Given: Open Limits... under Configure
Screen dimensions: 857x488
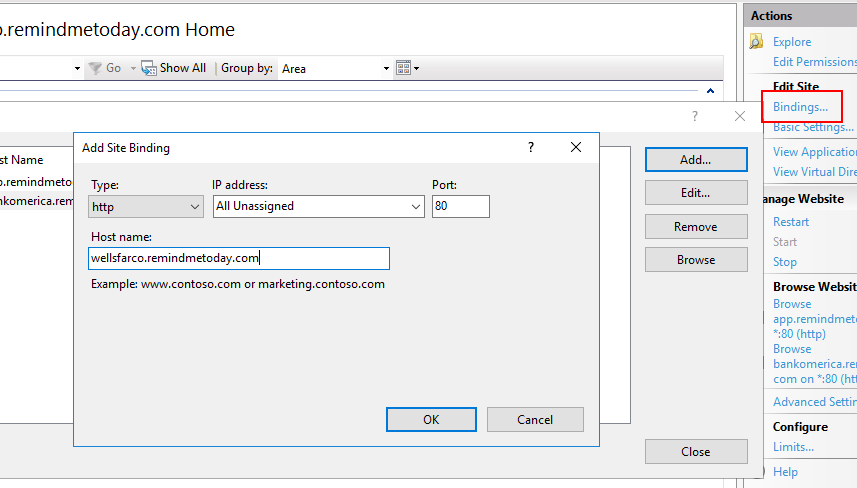Looking at the screenshot, I should [793, 447].
